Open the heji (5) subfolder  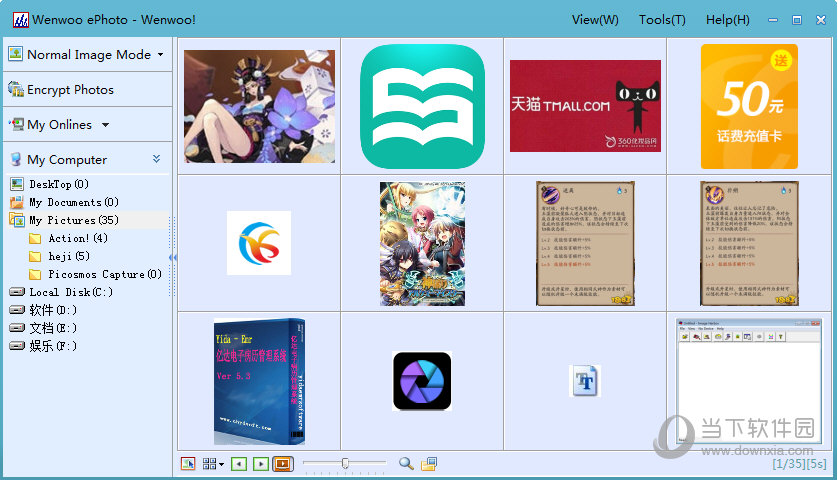(x=69, y=257)
